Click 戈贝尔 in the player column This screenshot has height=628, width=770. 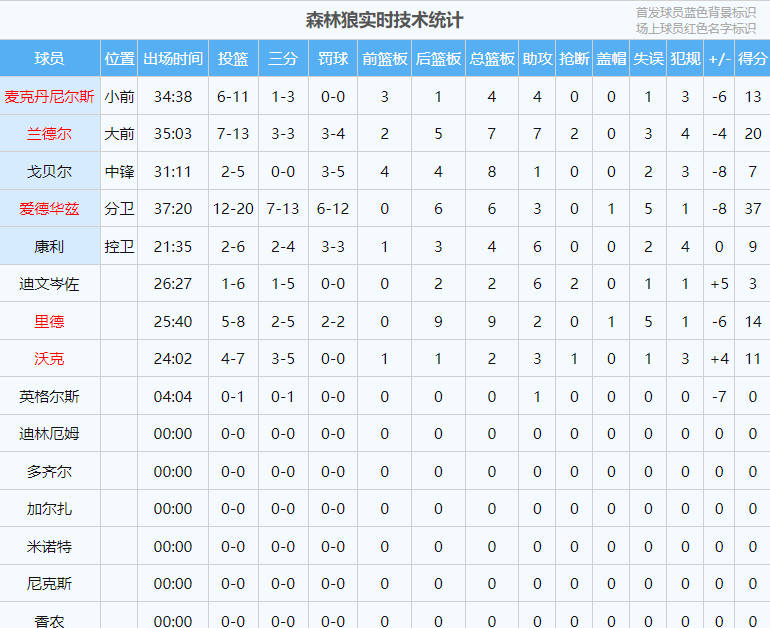pos(50,172)
